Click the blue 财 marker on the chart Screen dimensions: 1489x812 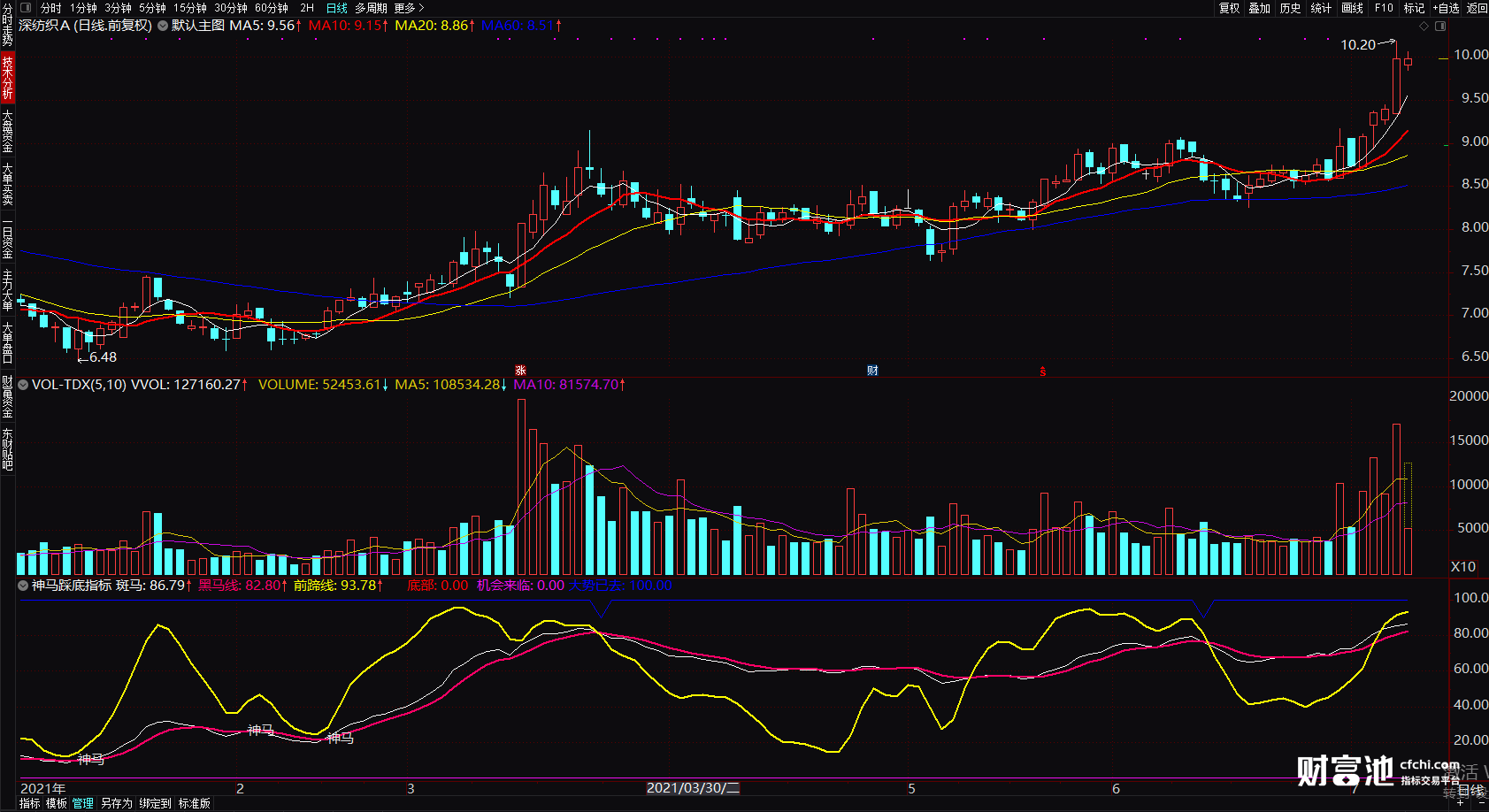pyautogui.click(x=873, y=371)
